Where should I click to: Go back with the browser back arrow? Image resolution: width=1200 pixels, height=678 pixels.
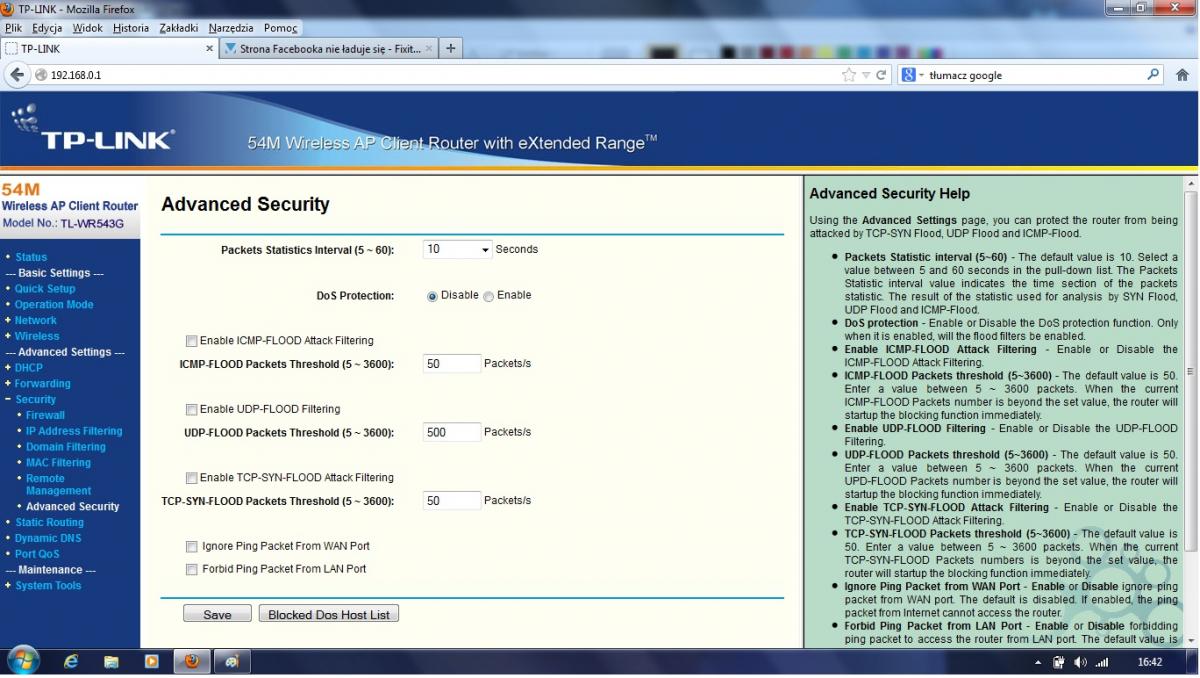click(x=17, y=75)
